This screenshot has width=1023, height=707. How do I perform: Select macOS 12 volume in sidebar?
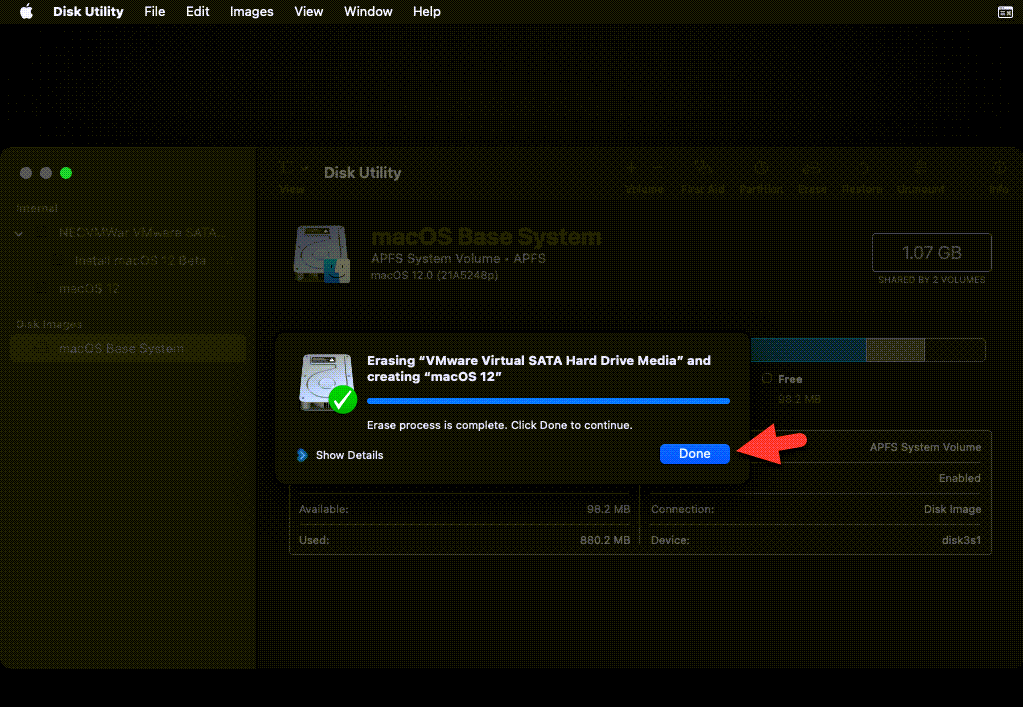point(89,288)
